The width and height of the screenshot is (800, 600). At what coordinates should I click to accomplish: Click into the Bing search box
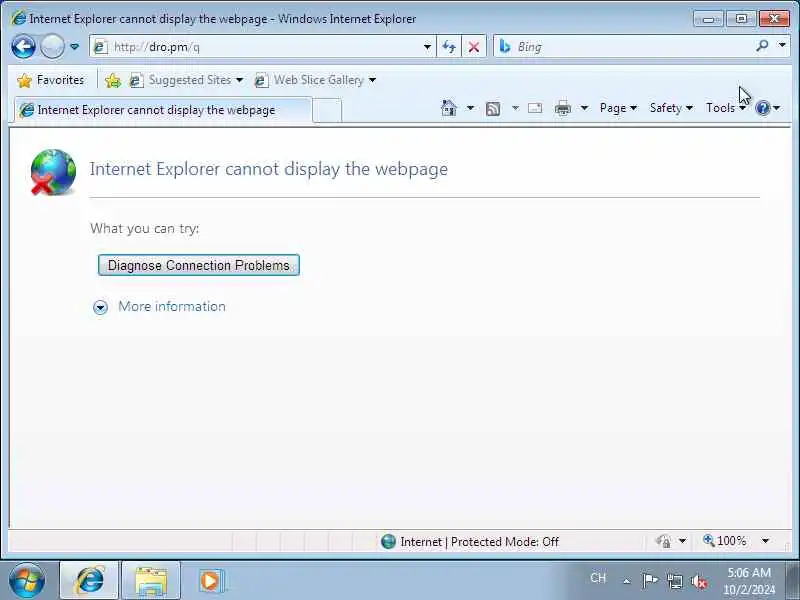[x=633, y=47]
